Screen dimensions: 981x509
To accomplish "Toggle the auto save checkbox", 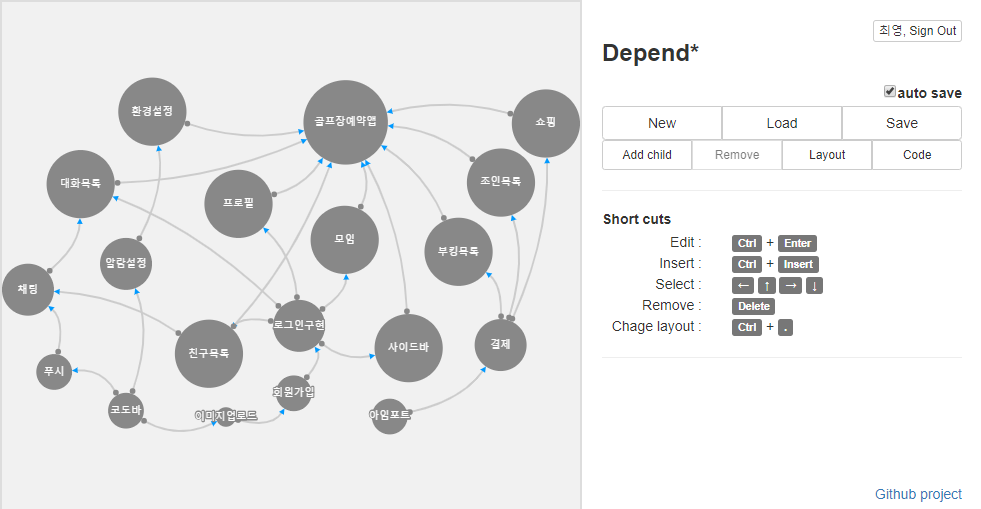I will coord(890,91).
